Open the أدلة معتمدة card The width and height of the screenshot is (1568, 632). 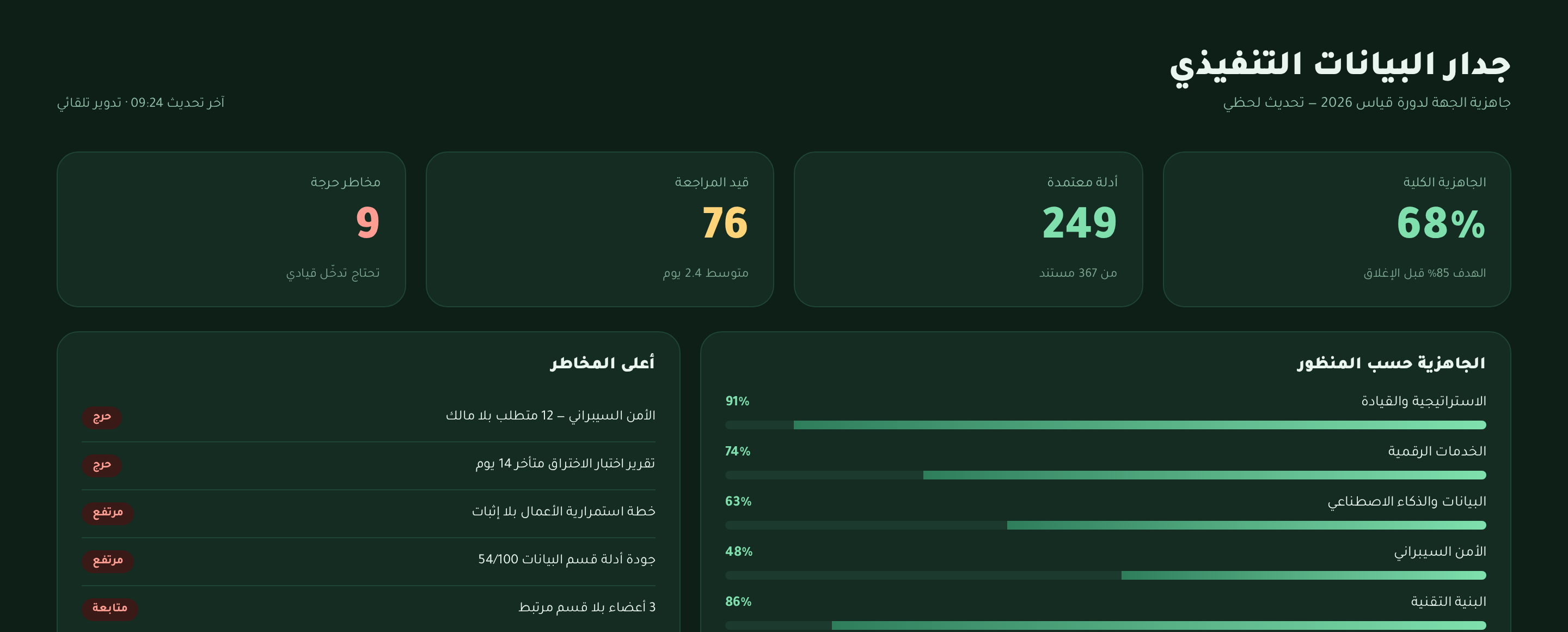pyautogui.click(x=968, y=229)
